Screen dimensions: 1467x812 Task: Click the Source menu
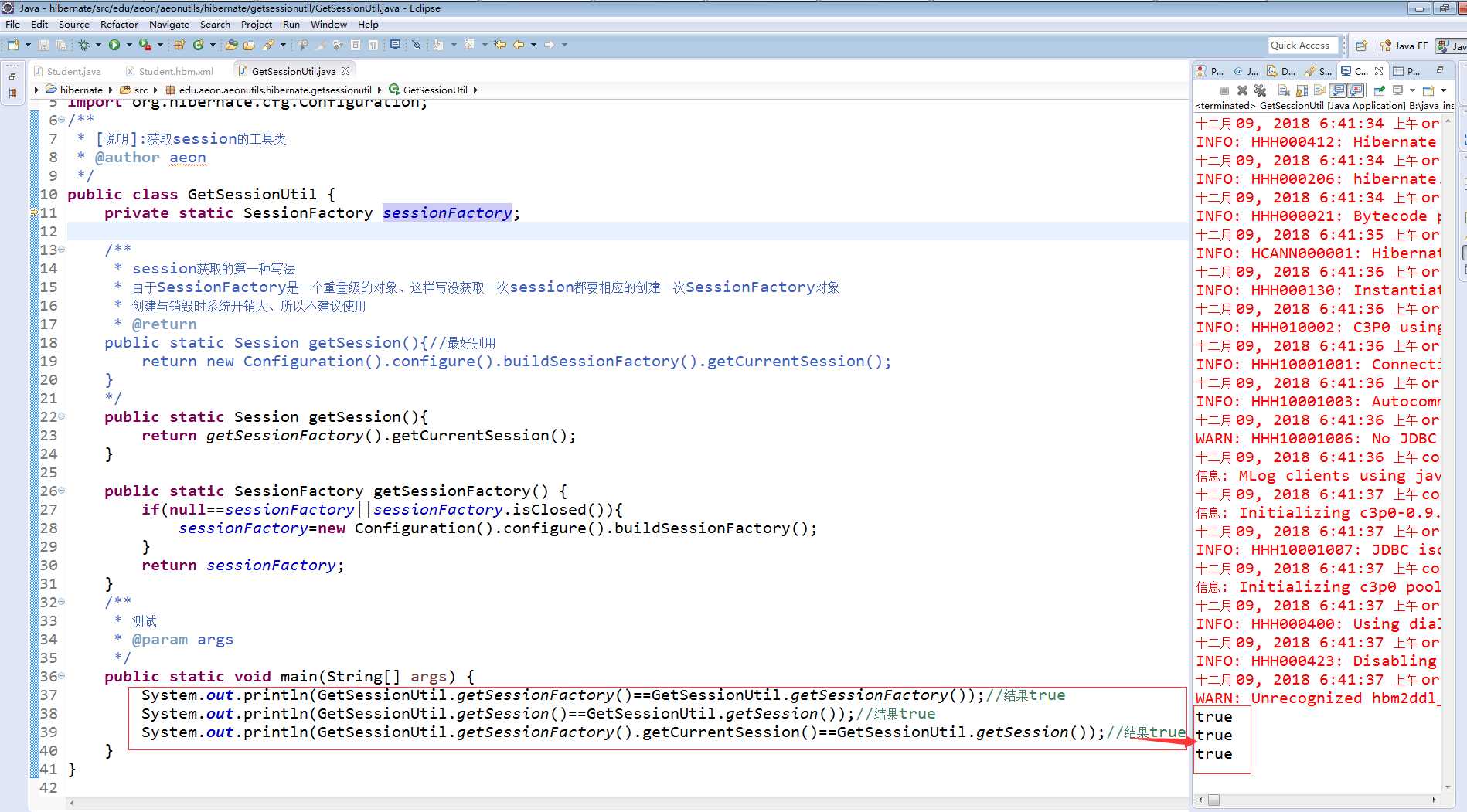[73, 24]
